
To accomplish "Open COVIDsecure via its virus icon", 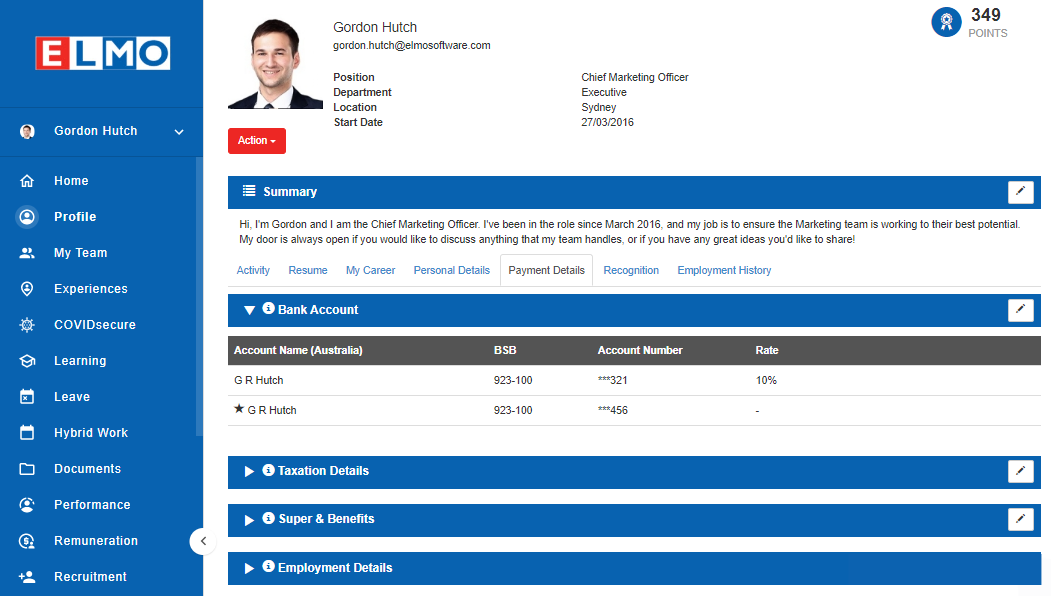I will (27, 325).
